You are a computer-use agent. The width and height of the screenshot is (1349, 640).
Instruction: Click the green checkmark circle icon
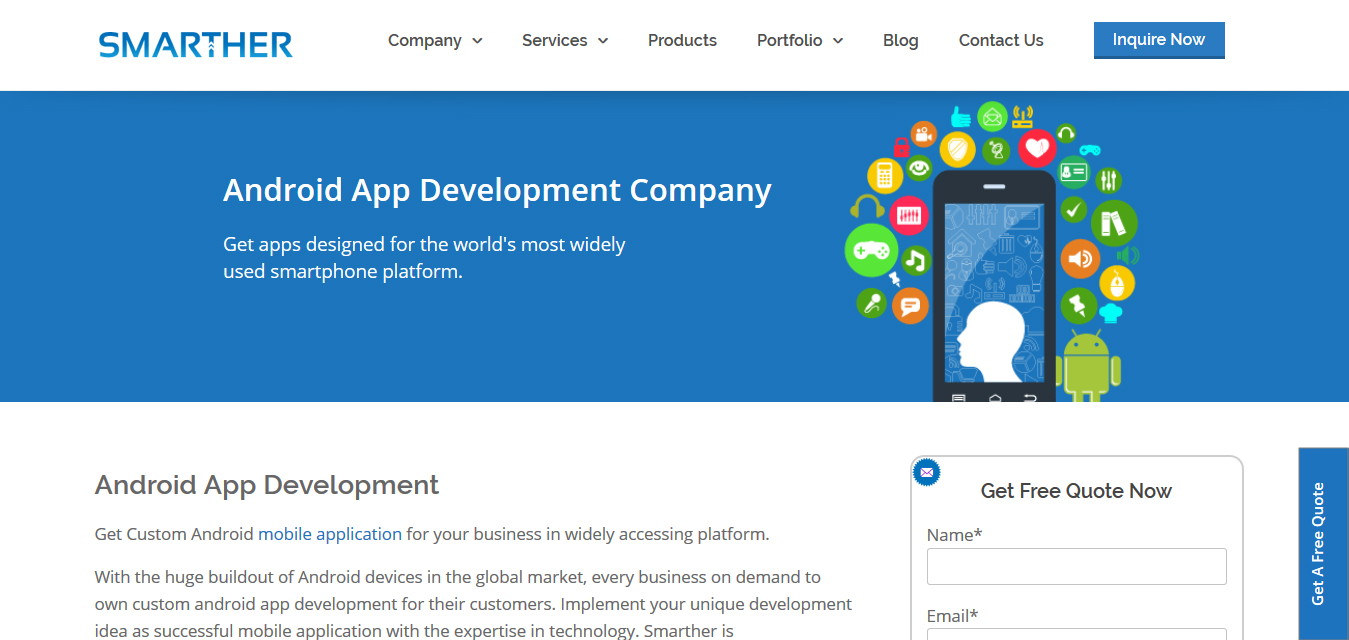click(x=1074, y=210)
